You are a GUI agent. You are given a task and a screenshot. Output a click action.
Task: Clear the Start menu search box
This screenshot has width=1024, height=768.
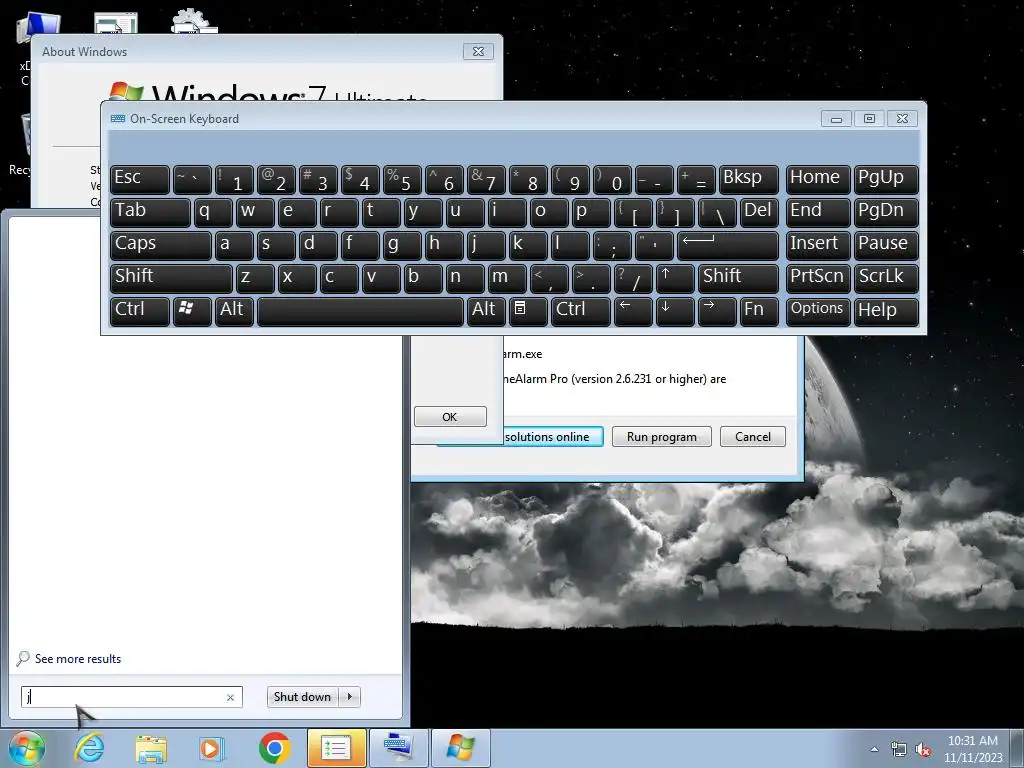pos(231,697)
